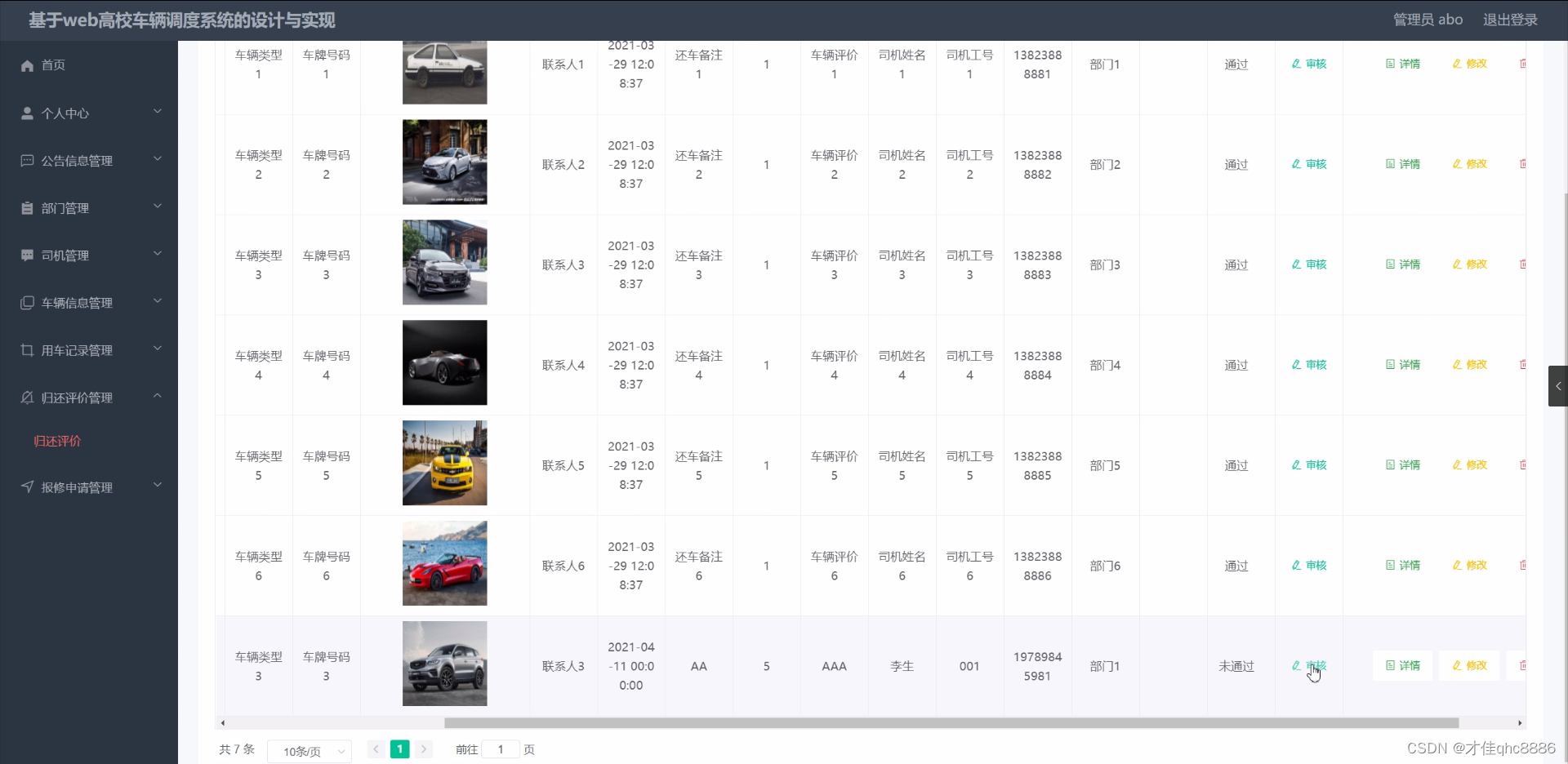Click the 前往 page number input field

[501, 749]
